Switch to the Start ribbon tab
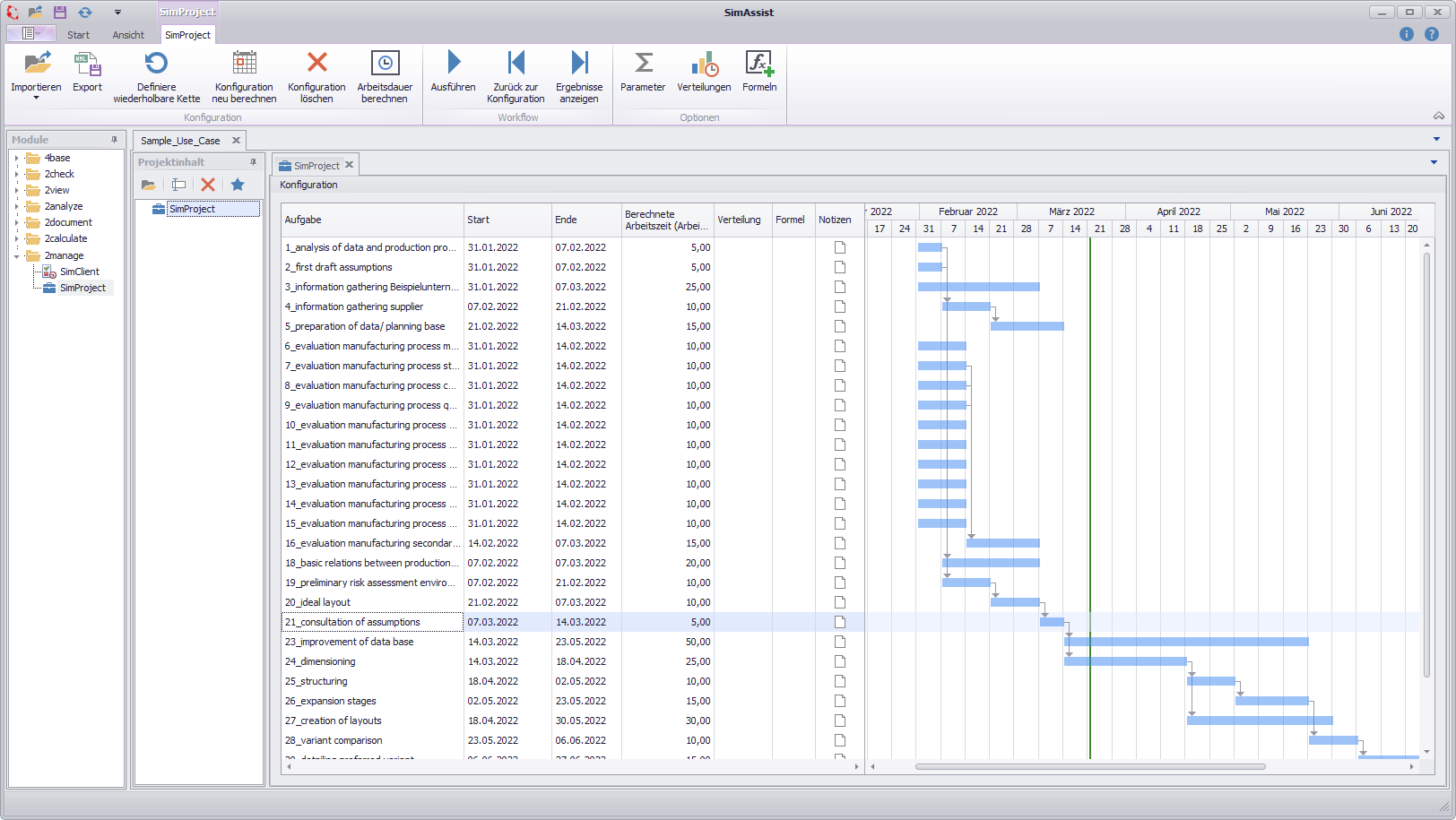This screenshot has width=1456, height=820. pyautogui.click(x=77, y=34)
